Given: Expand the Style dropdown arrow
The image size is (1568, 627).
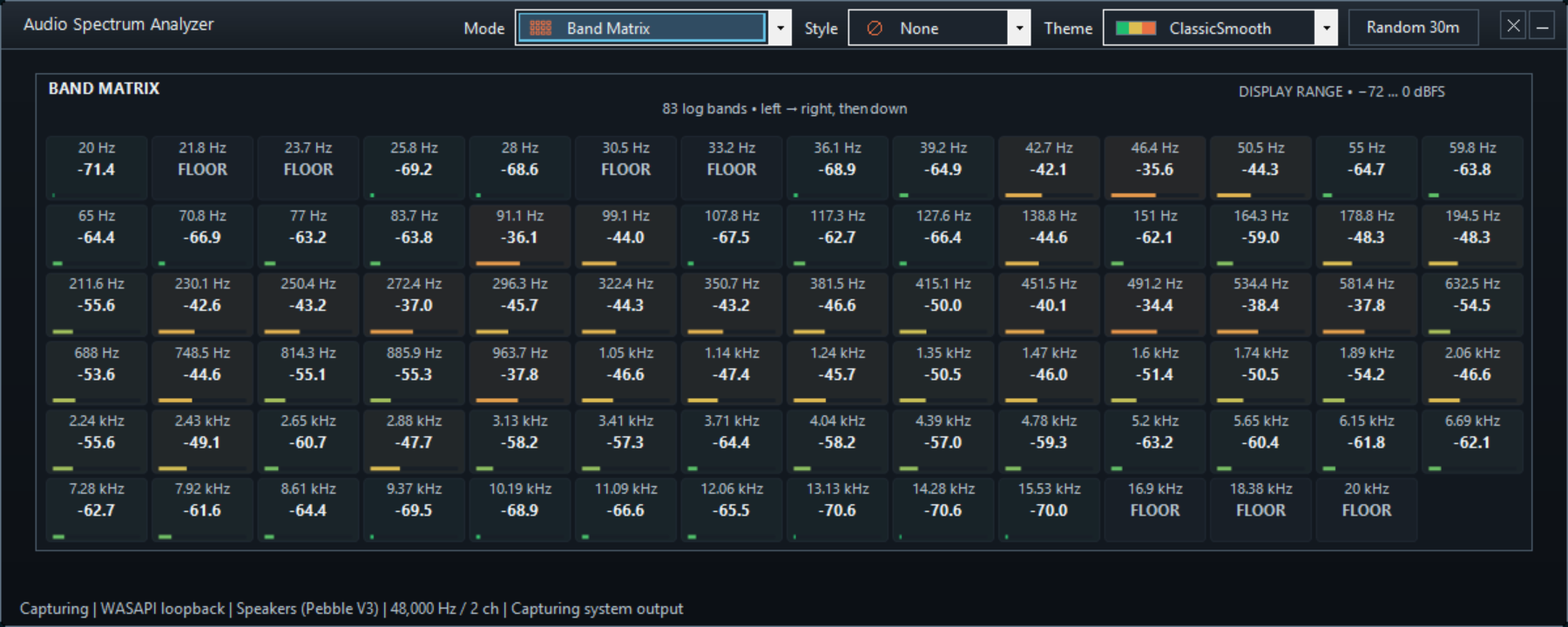Looking at the screenshot, I should (1019, 28).
